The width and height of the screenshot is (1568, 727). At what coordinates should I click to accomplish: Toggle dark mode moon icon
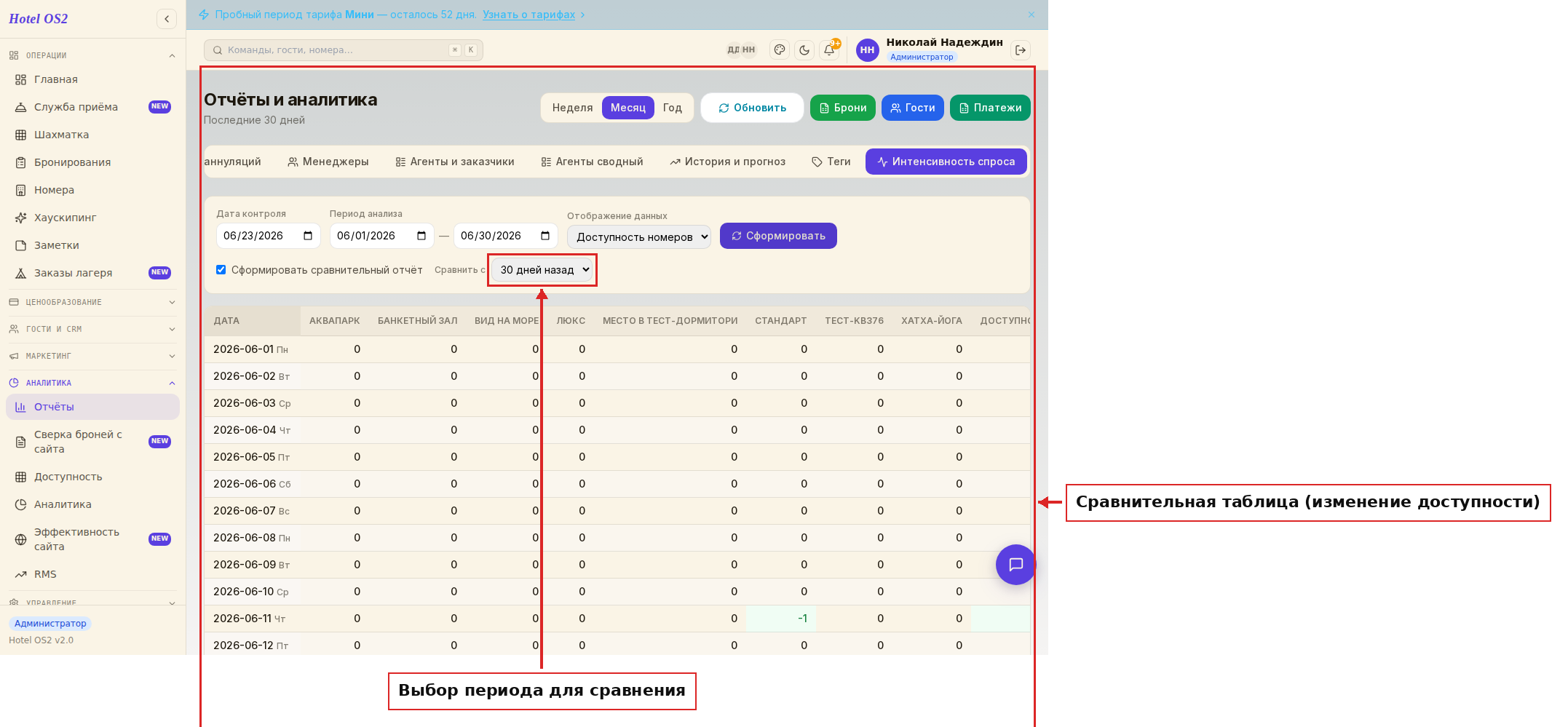click(804, 50)
